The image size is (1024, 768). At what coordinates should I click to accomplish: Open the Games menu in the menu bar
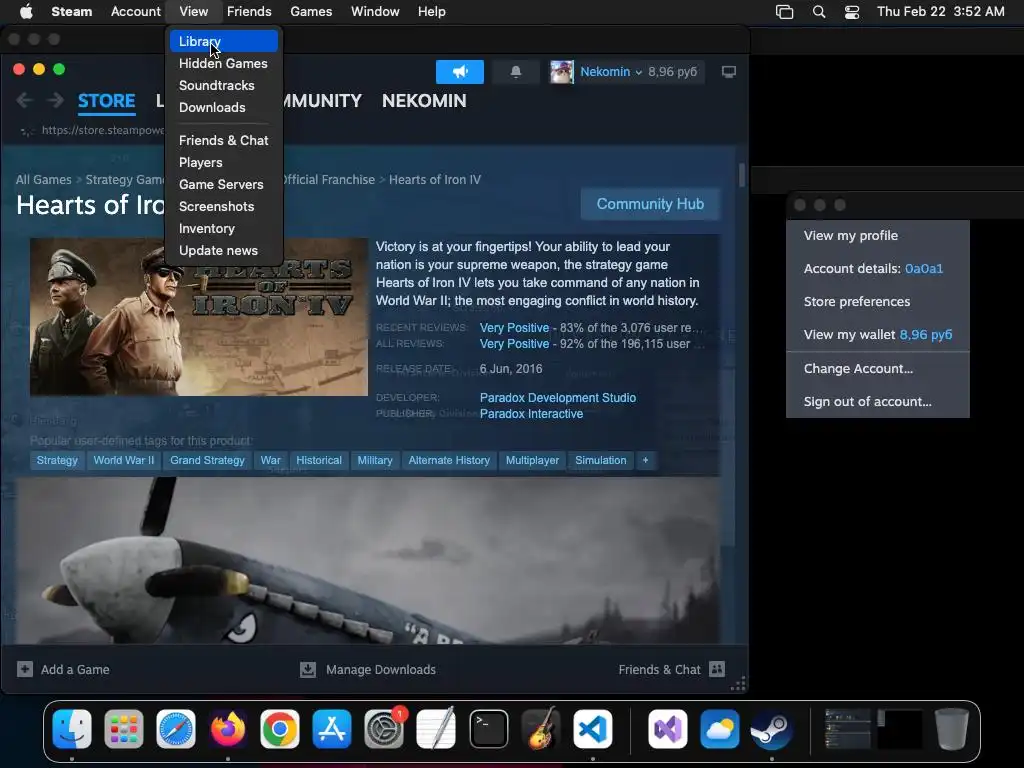tap(311, 12)
